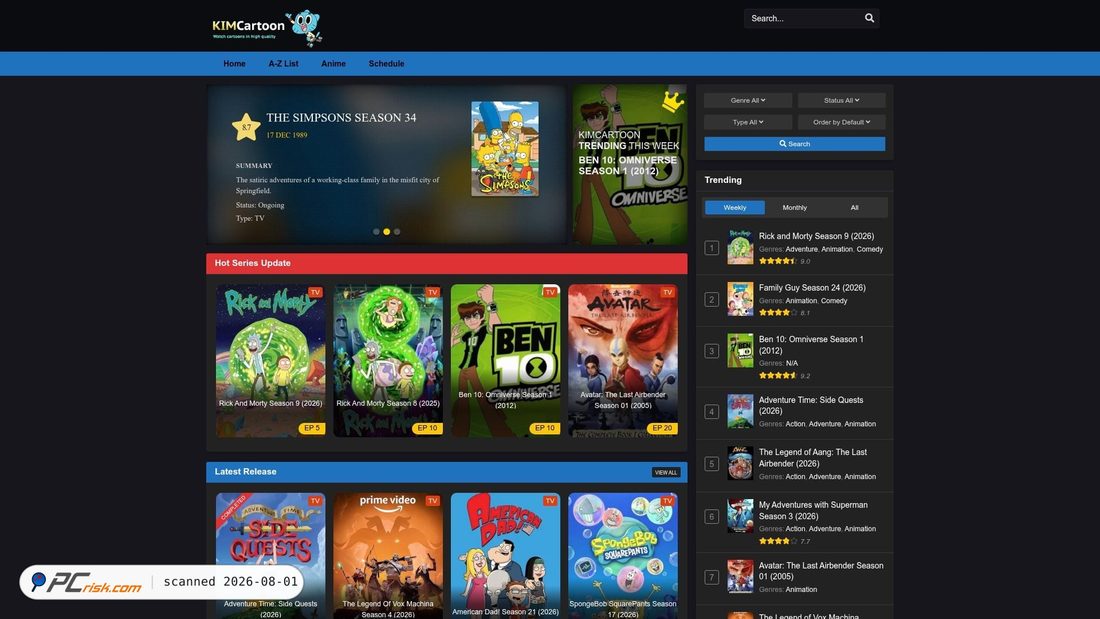Click EP 10 badge on Rick And Morty Season 8
1100x619 pixels.
(x=427, y=428)
